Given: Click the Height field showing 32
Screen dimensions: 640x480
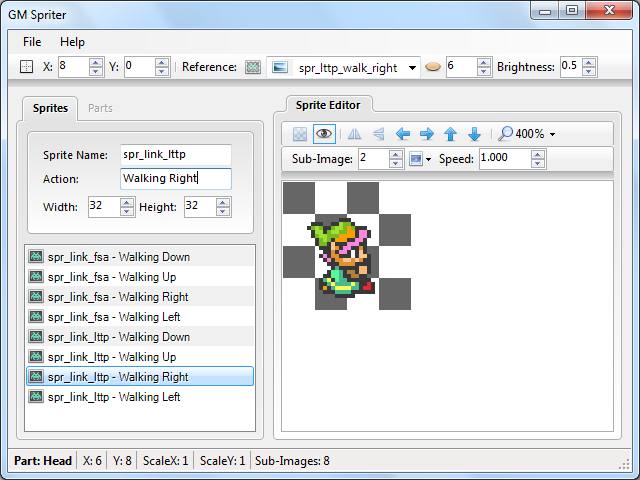Looking at the screenshot, I should 200,207.
